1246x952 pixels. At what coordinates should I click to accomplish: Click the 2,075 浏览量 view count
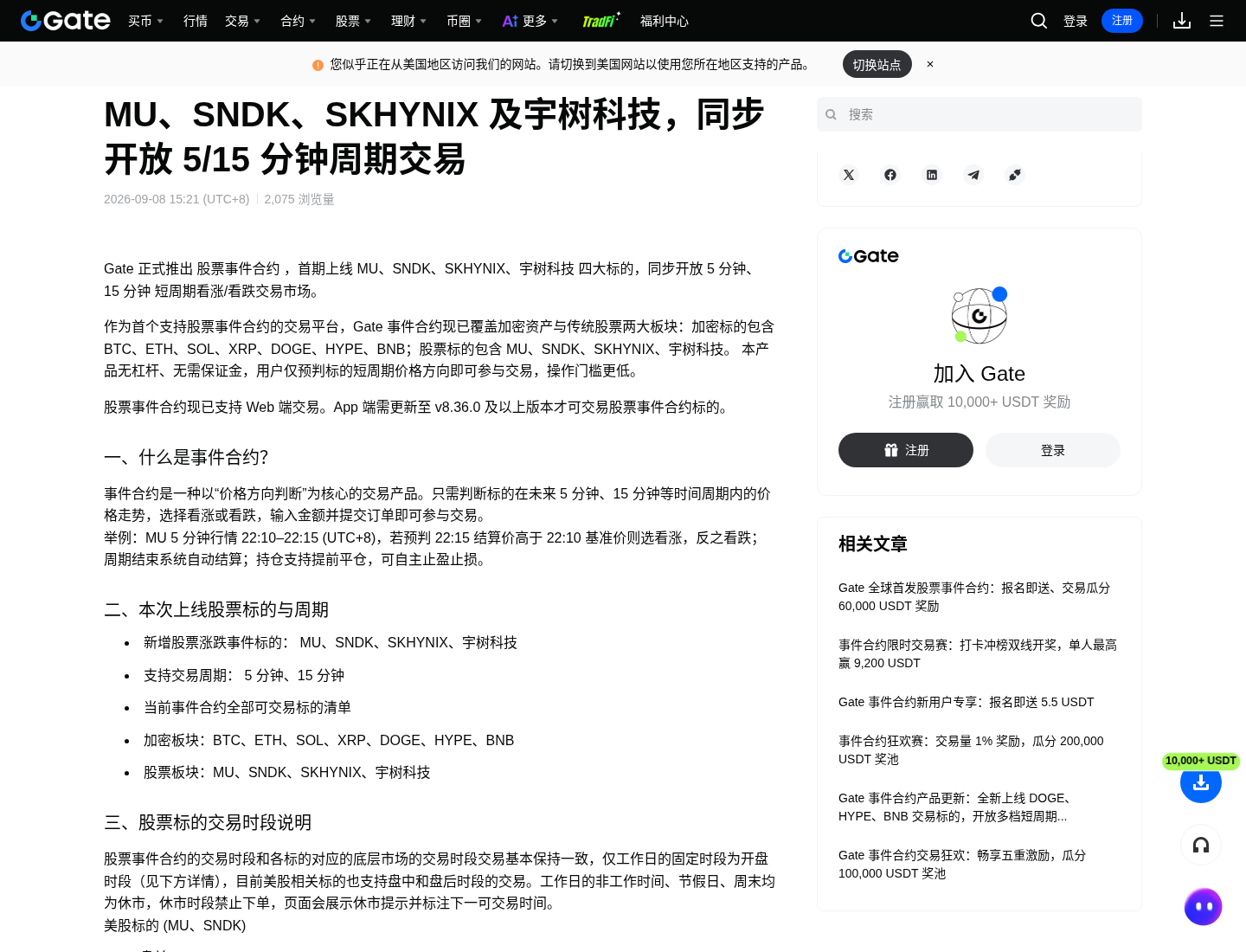click(x=299, y=199)
